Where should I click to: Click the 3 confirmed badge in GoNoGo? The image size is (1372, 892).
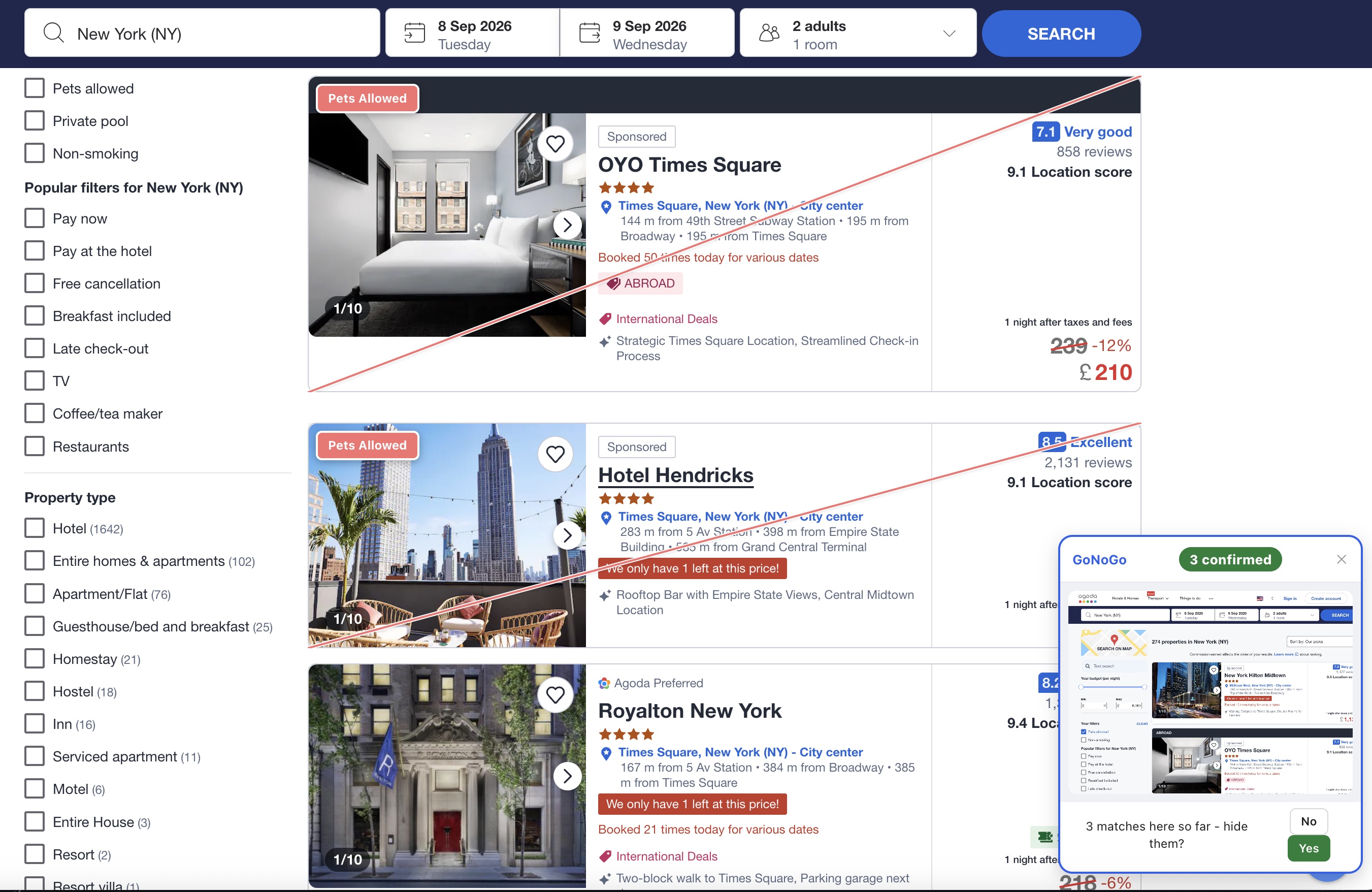pyautogui.click(x=1230, y=559)
